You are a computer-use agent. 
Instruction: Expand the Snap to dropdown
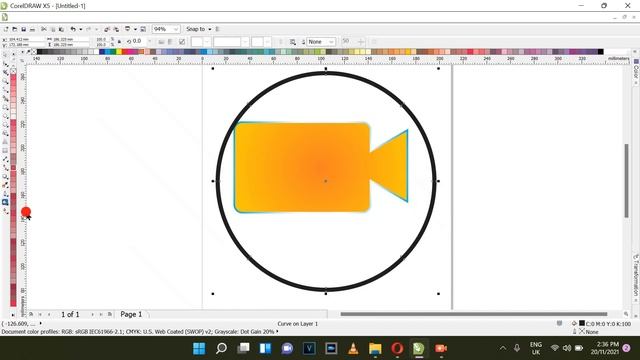point(210,29)
